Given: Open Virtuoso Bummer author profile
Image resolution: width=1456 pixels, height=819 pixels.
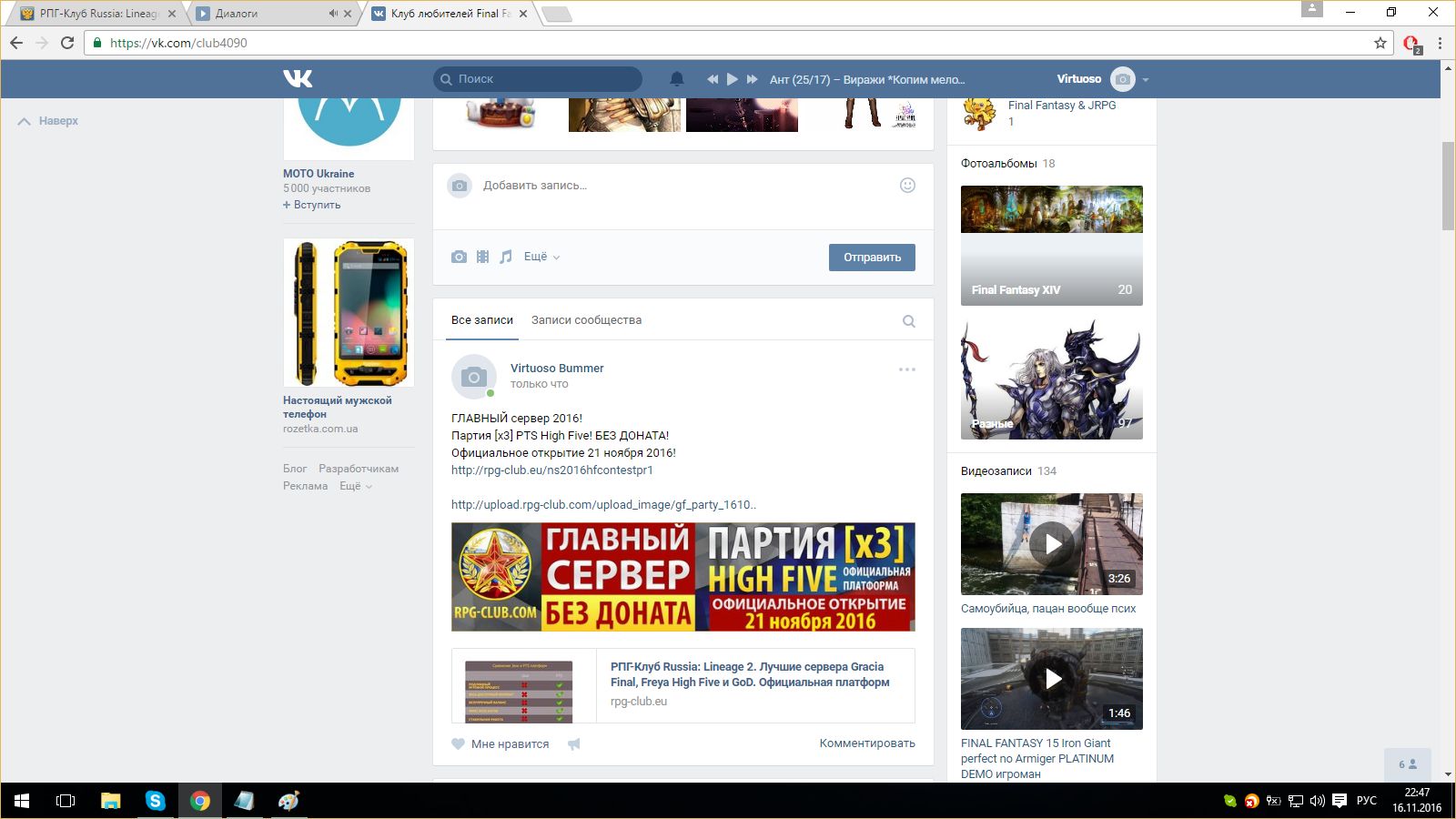Looking at the screenshot, I should [557, 369].
